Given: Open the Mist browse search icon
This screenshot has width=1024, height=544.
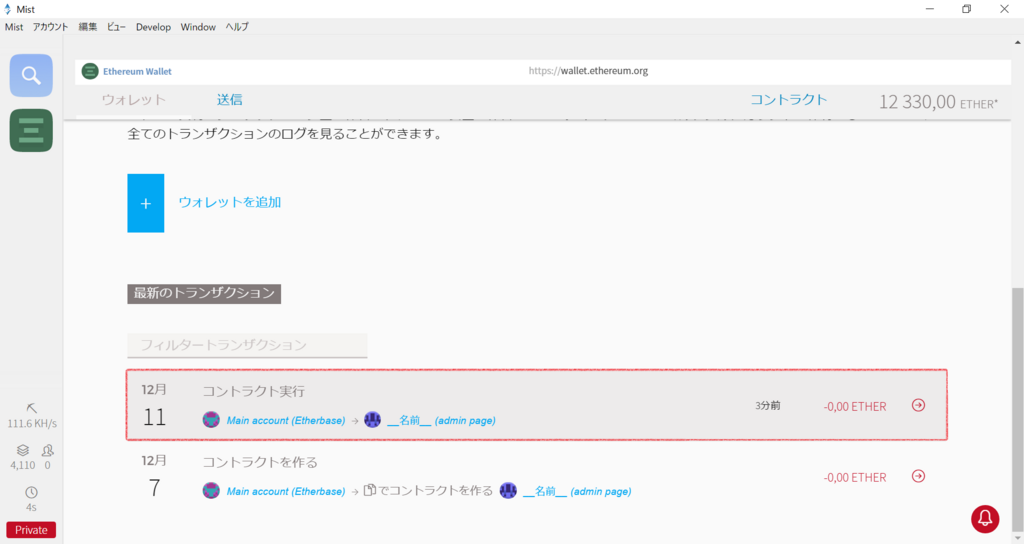Looking at the screenshot, I should [31, 75].
